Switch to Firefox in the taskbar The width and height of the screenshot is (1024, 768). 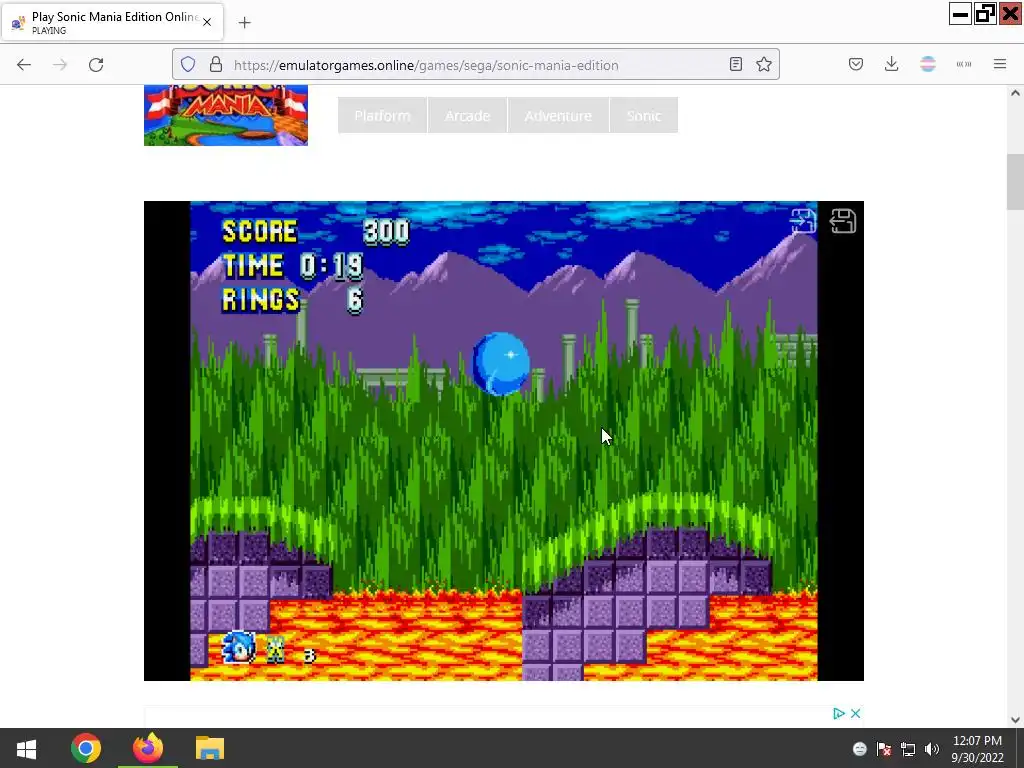coord(148,748)
